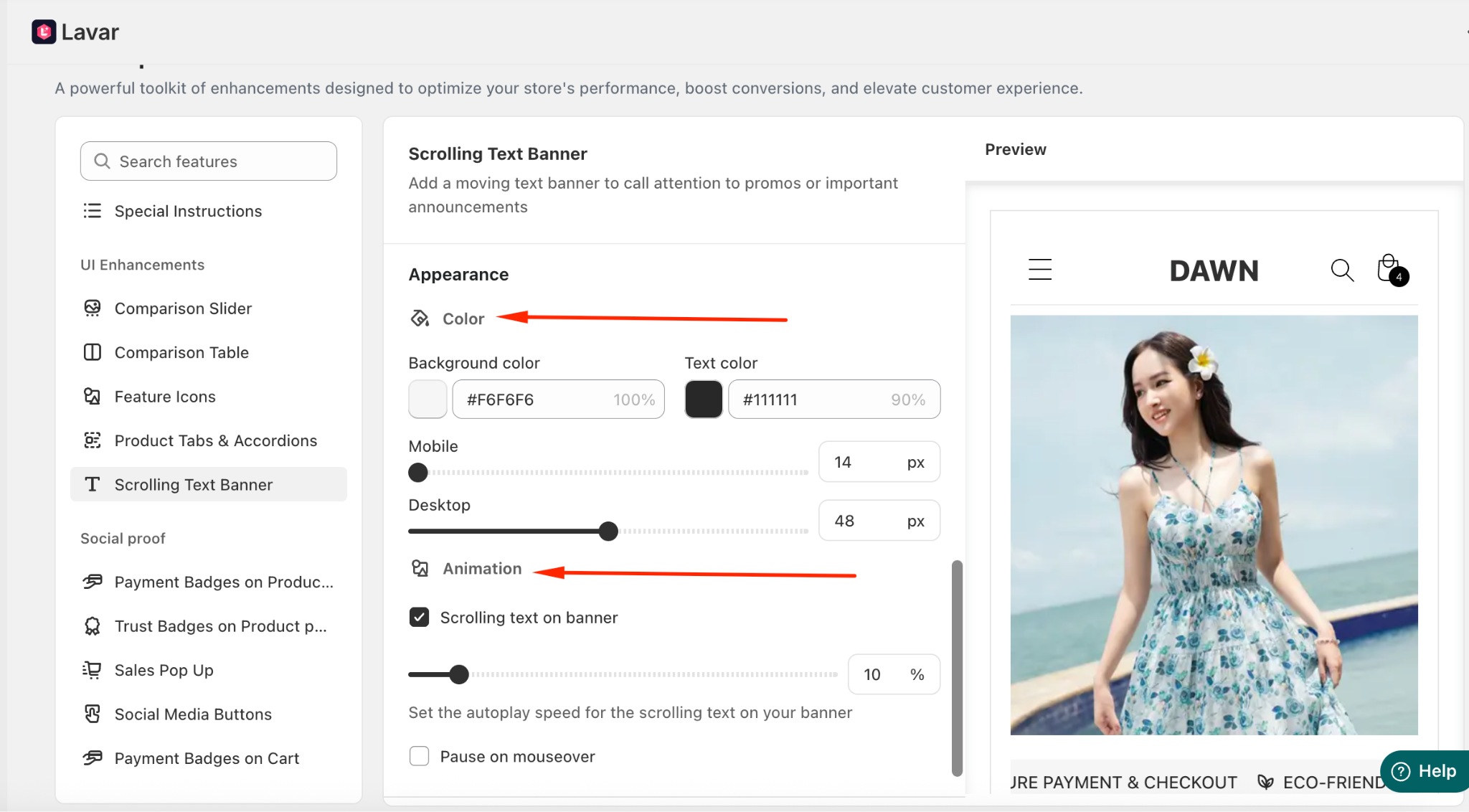Uncheck Scrolling text on banner

[419, 618]
